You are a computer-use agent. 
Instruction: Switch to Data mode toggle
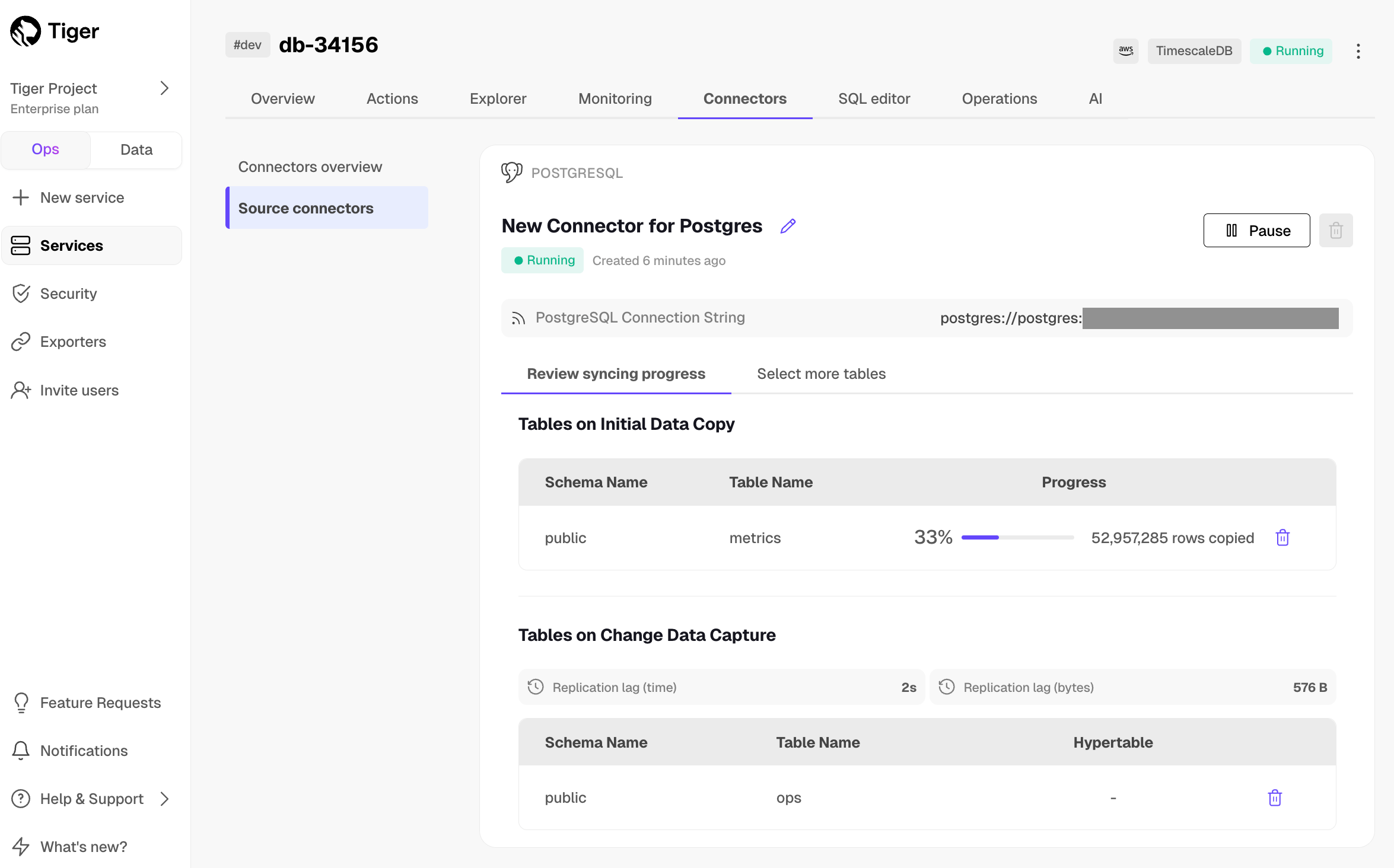click(x=136, y=149)
